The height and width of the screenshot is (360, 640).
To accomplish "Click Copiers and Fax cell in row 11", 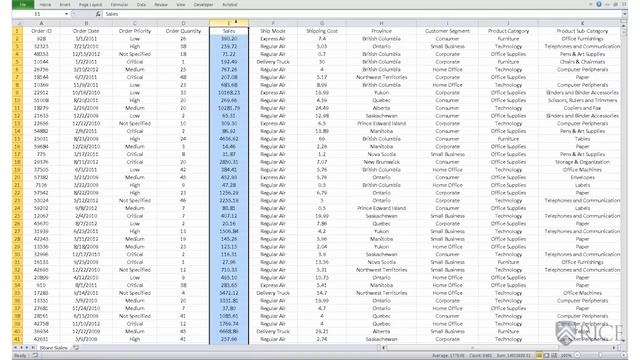I will [582, 108].
